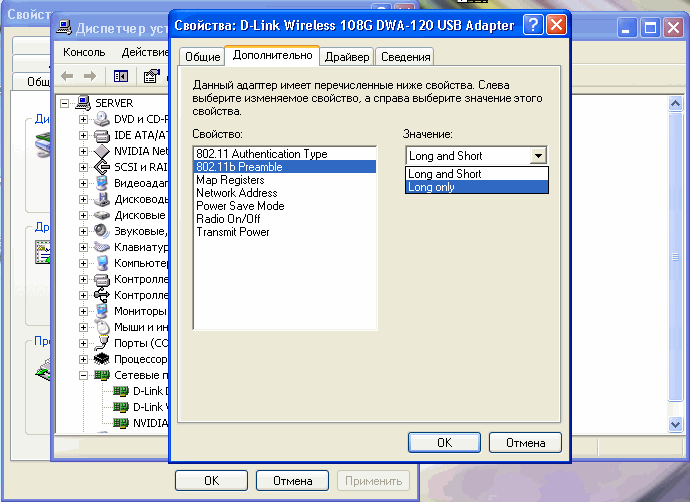Select 'Map Registers' property

(285, 180)
